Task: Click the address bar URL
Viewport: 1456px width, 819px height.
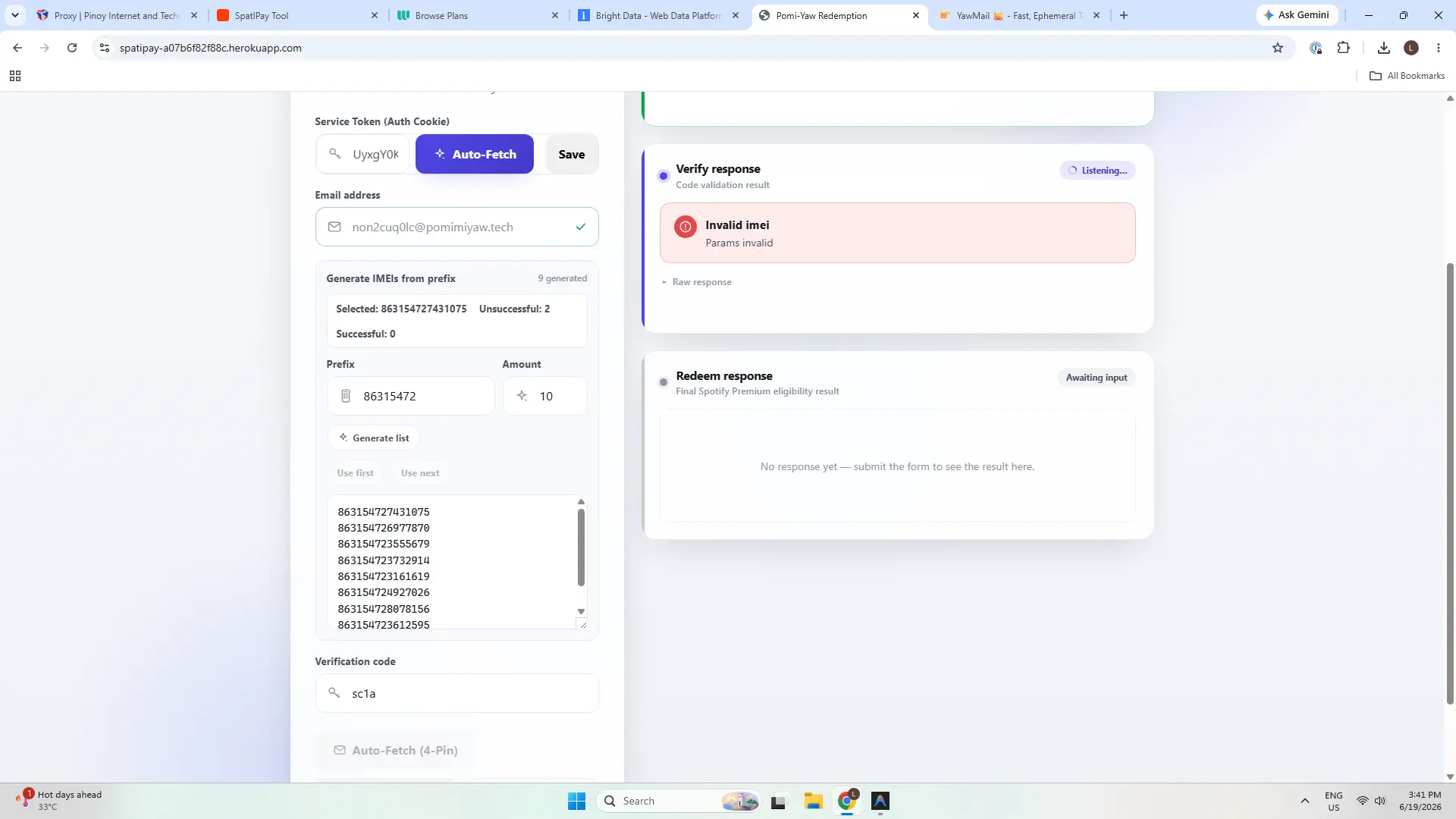Action: [x=211, y=48]
